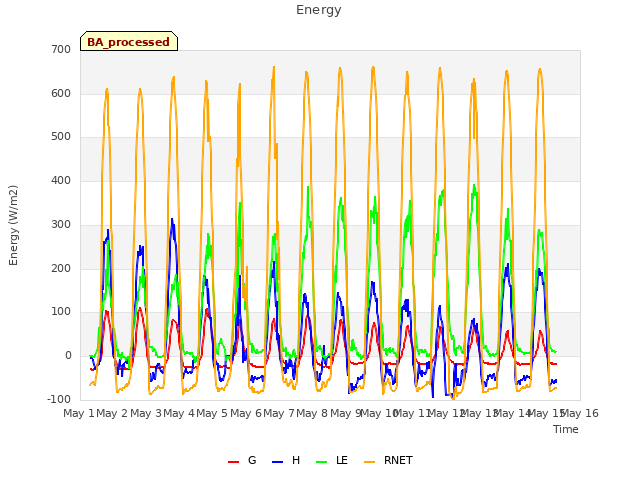Image resolution: width=640 pixels, height=480 pixels.
Task: Click the green LE legend color marker
Action: pos(322,462)
